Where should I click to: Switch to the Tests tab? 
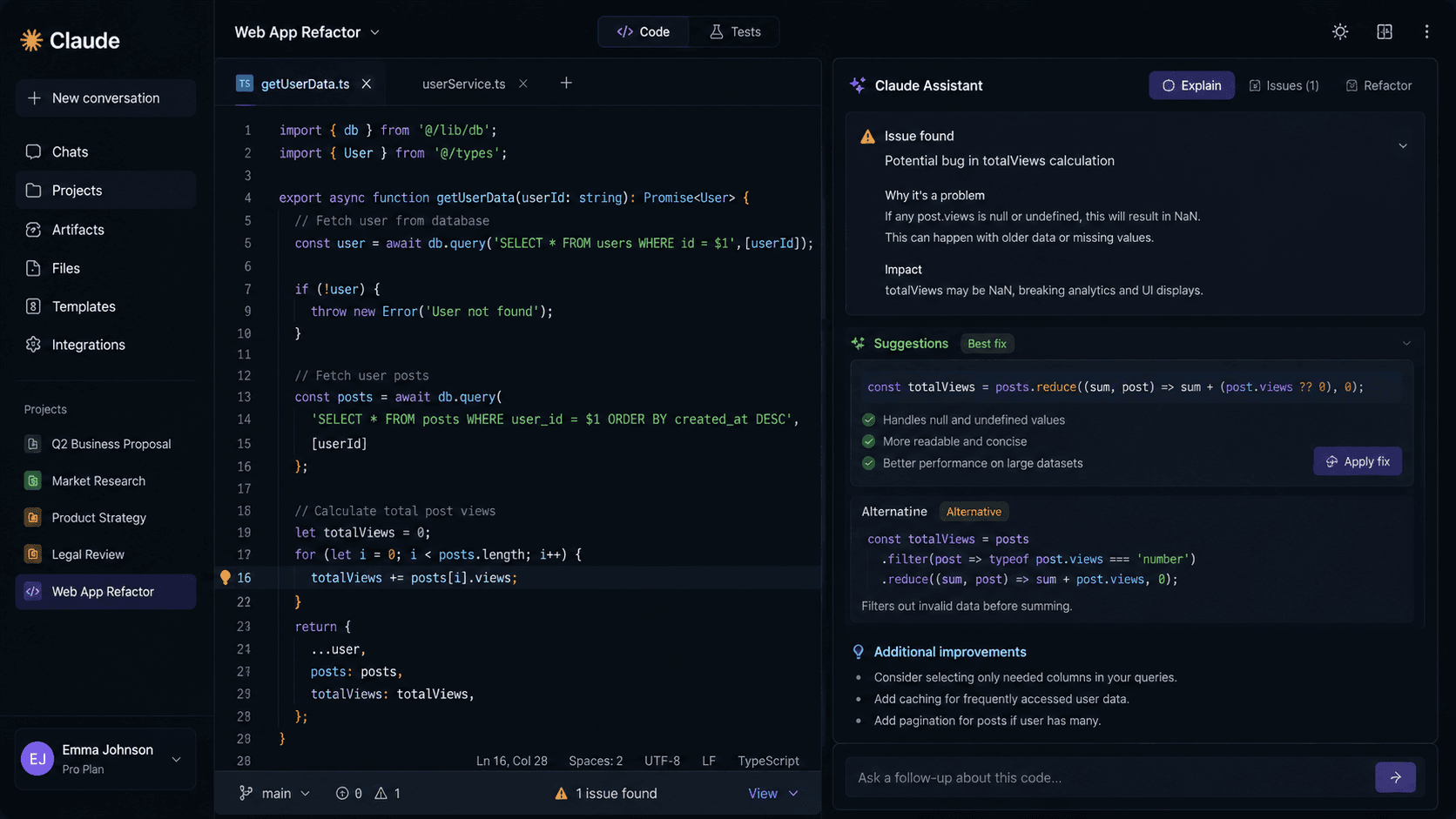pos(735,32)
